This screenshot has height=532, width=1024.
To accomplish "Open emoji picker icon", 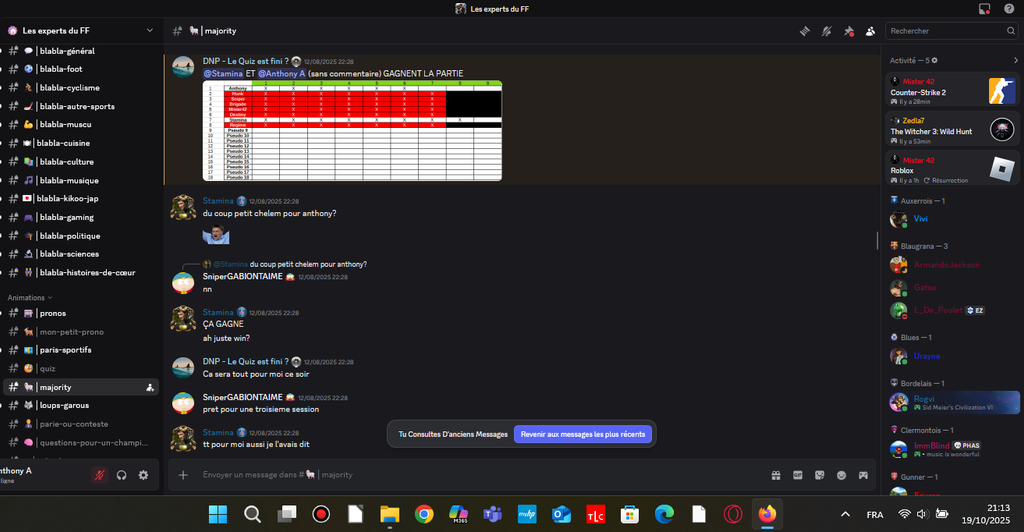I will click(841, 475).
